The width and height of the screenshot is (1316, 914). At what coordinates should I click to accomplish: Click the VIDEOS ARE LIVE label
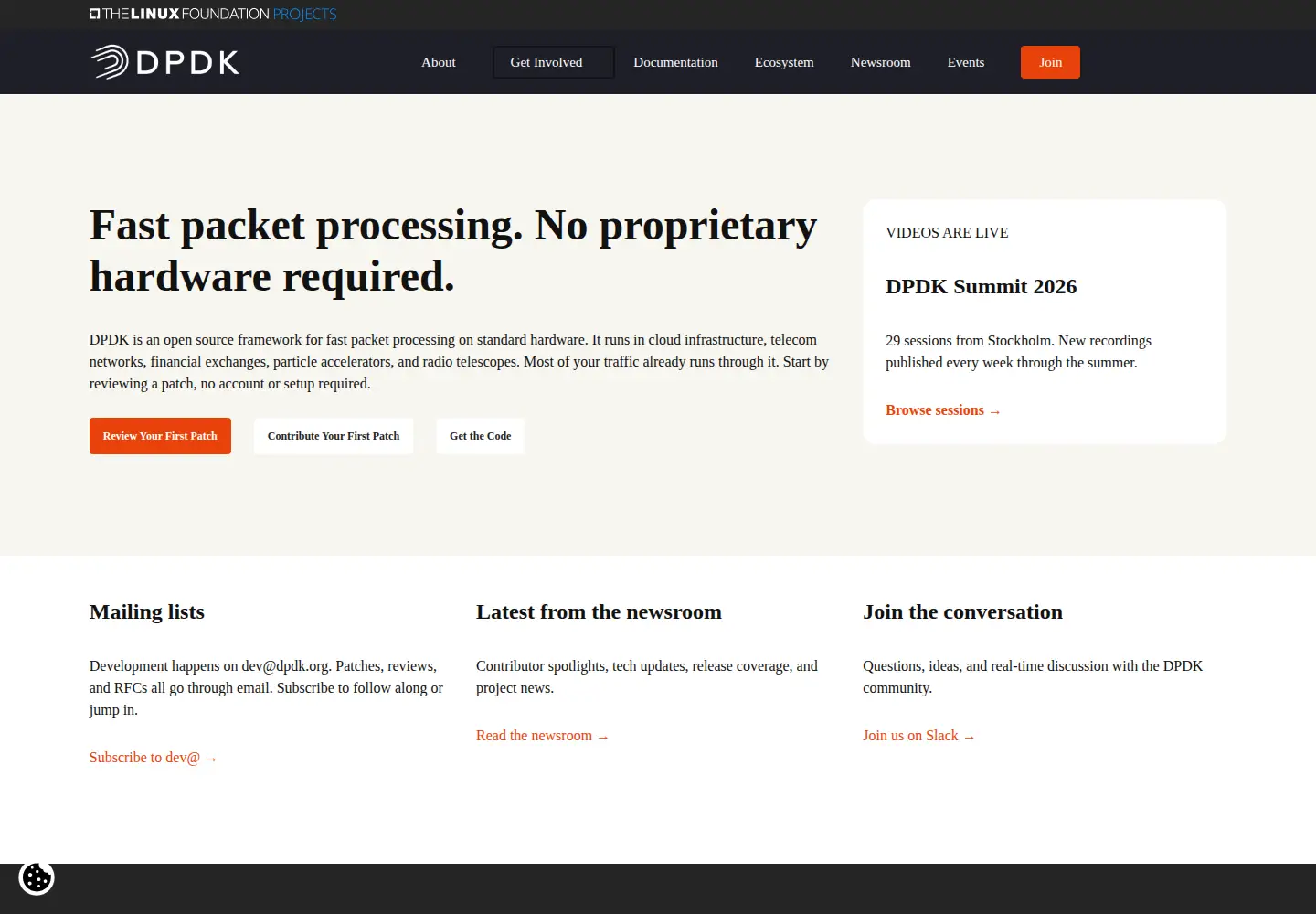(947, 232)
